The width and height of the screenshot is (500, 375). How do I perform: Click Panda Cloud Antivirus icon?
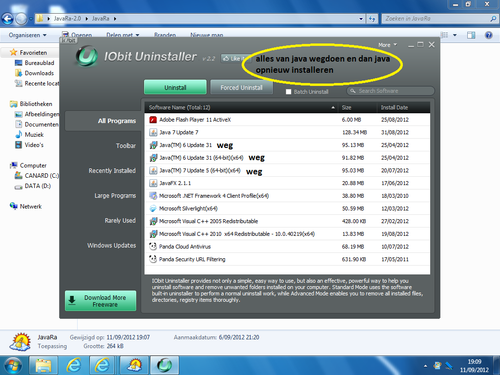153,246
